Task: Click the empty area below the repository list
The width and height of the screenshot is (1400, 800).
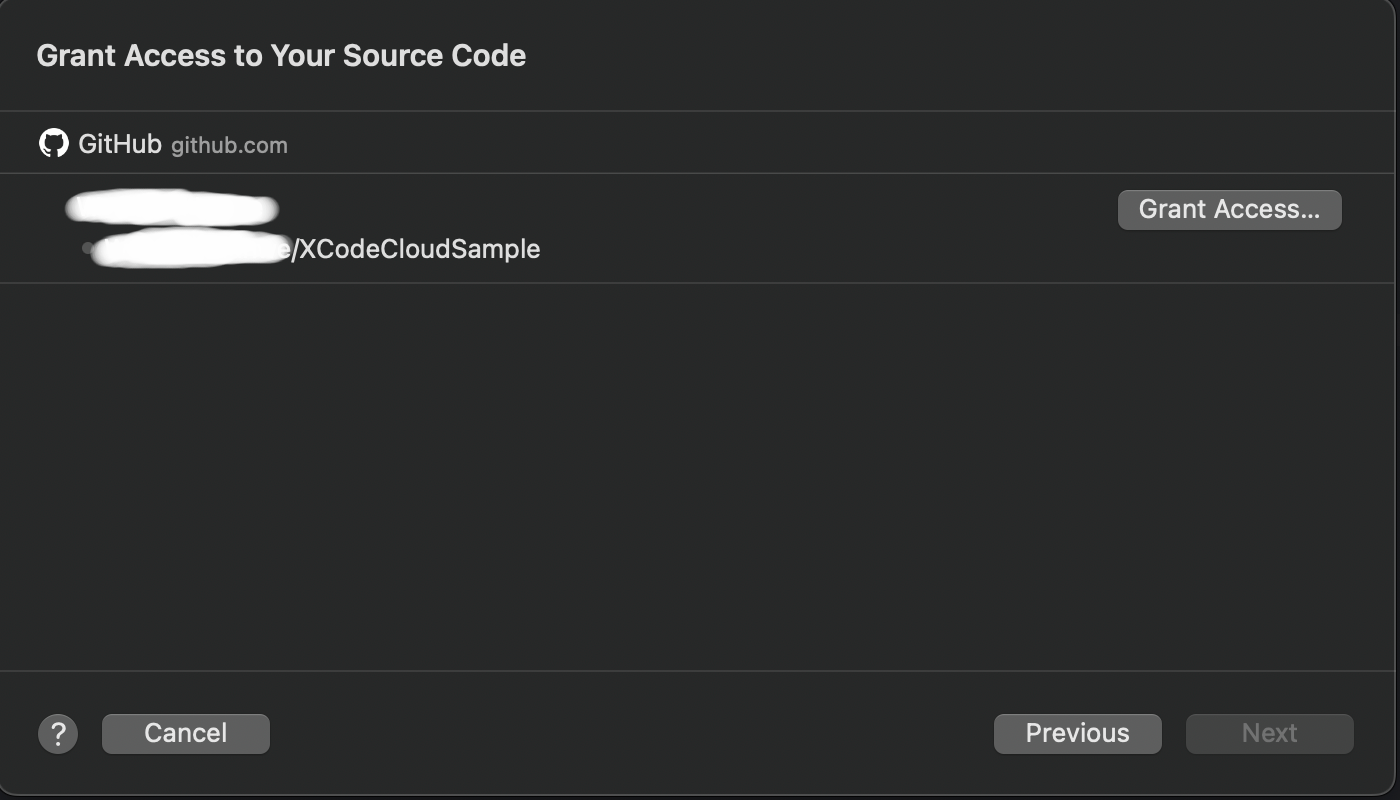Action: (x=700, y=470)
